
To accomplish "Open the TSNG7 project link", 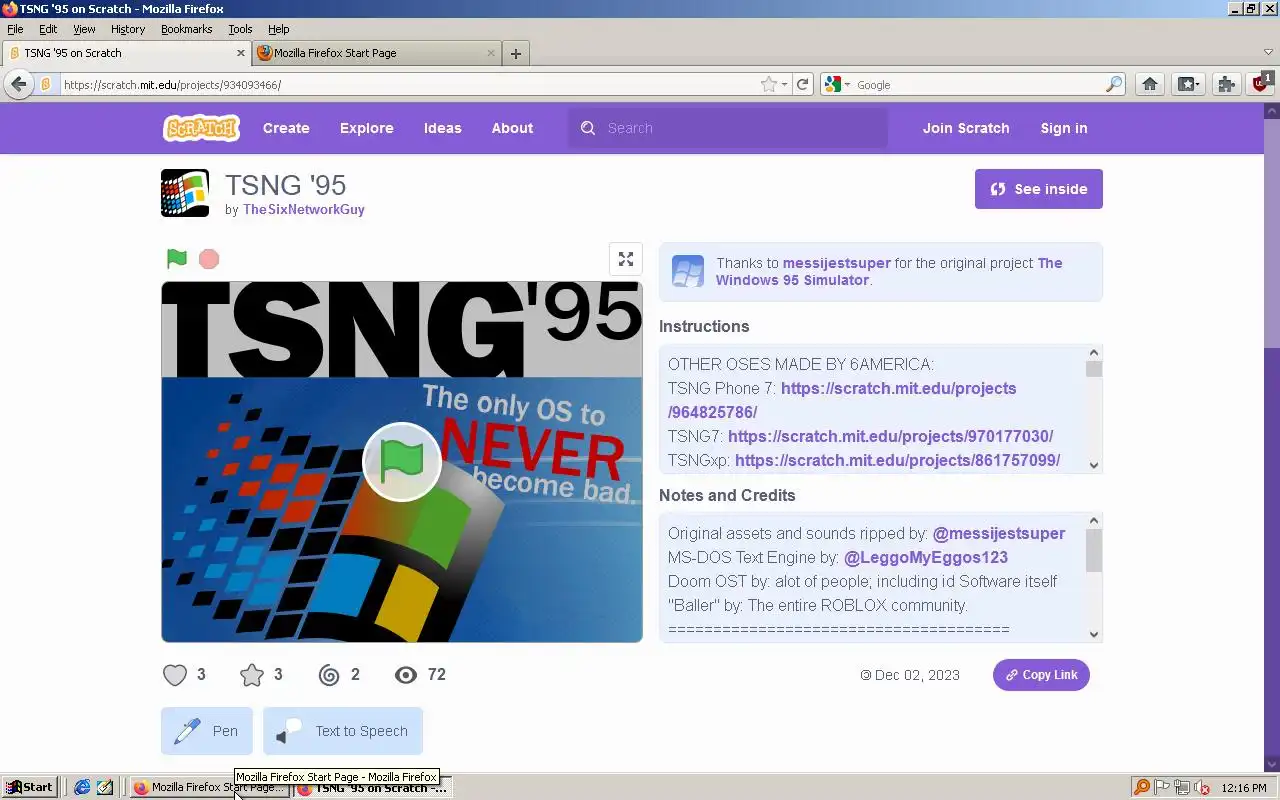I will point(890,436).
